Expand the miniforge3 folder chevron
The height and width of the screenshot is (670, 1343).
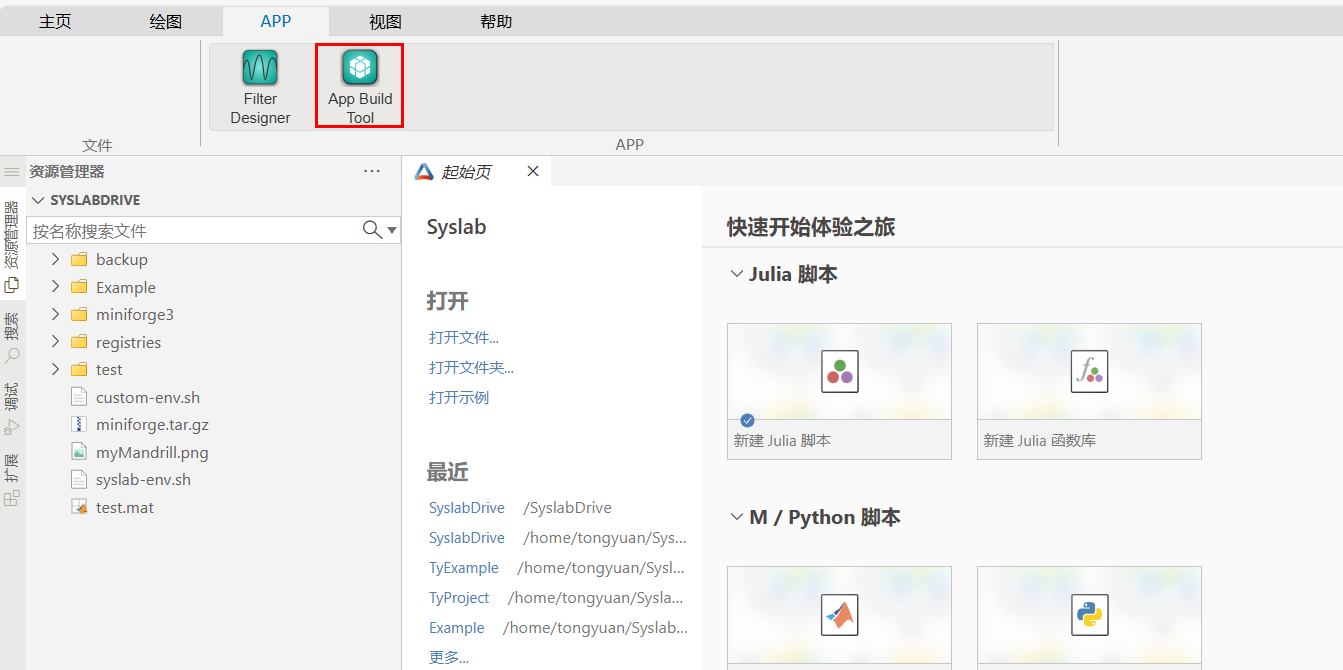(55, 314)
